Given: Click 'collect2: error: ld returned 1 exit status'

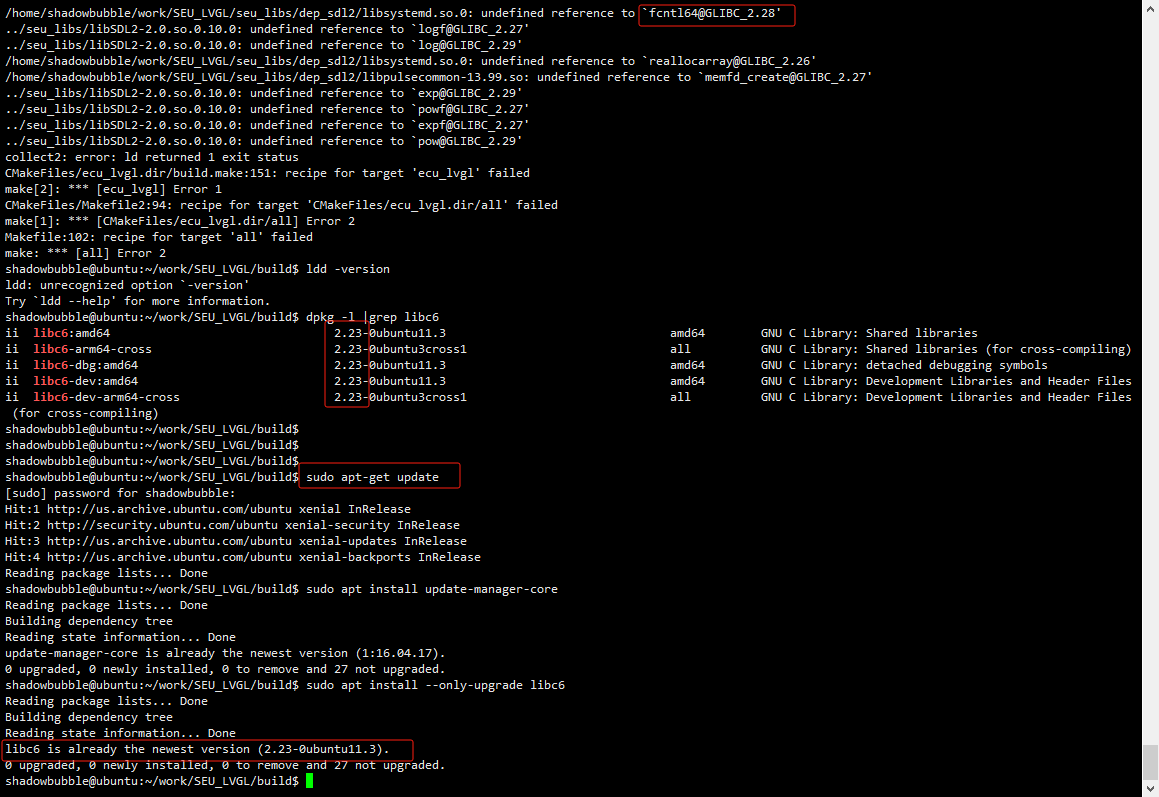Looking at the screenshot, I should click(152, 157).
